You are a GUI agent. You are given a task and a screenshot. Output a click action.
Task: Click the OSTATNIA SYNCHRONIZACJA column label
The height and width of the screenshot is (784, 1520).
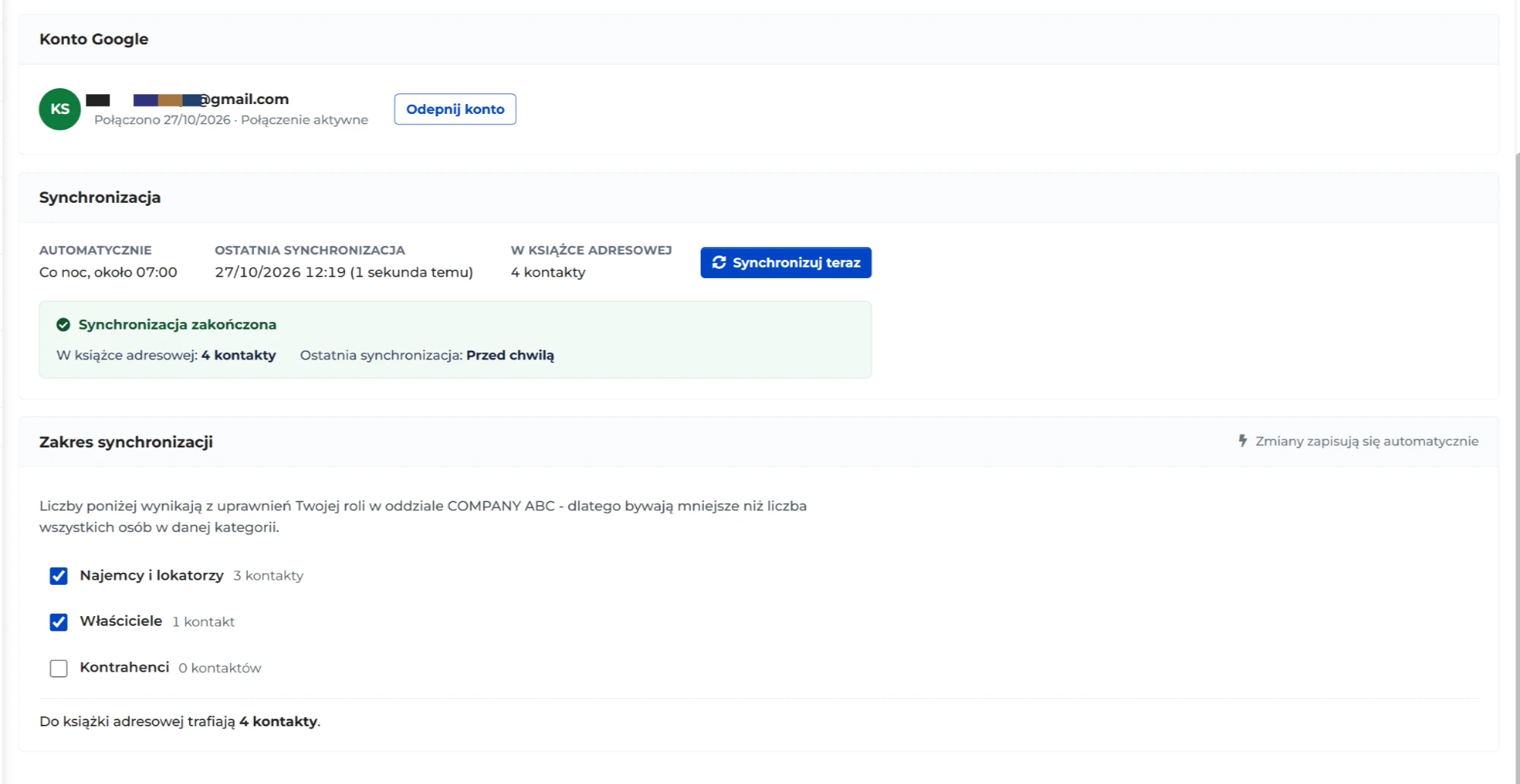(x=310, y=251)
